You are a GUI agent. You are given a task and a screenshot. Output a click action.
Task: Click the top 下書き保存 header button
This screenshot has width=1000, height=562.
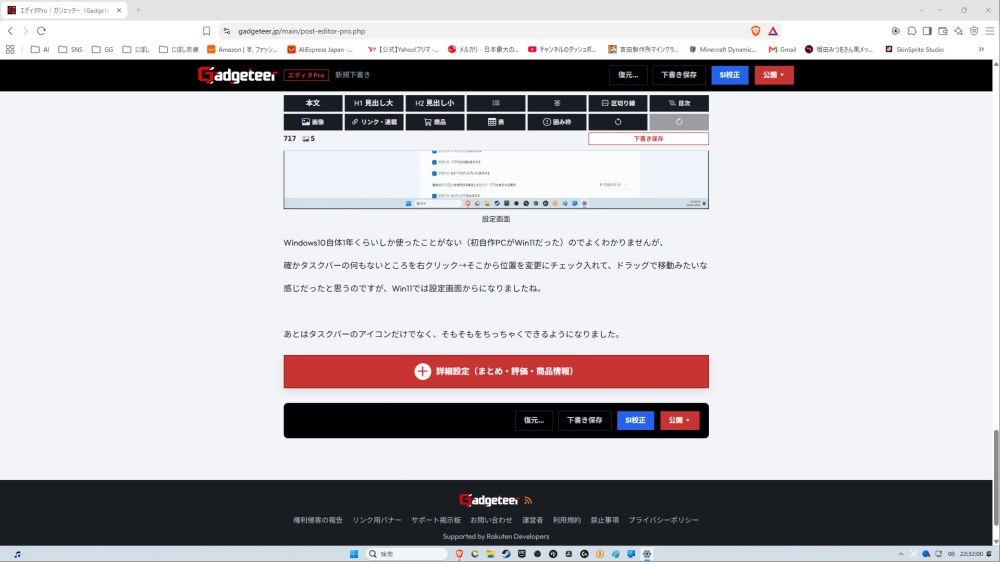pyautogui.click(x=679, y=75)
